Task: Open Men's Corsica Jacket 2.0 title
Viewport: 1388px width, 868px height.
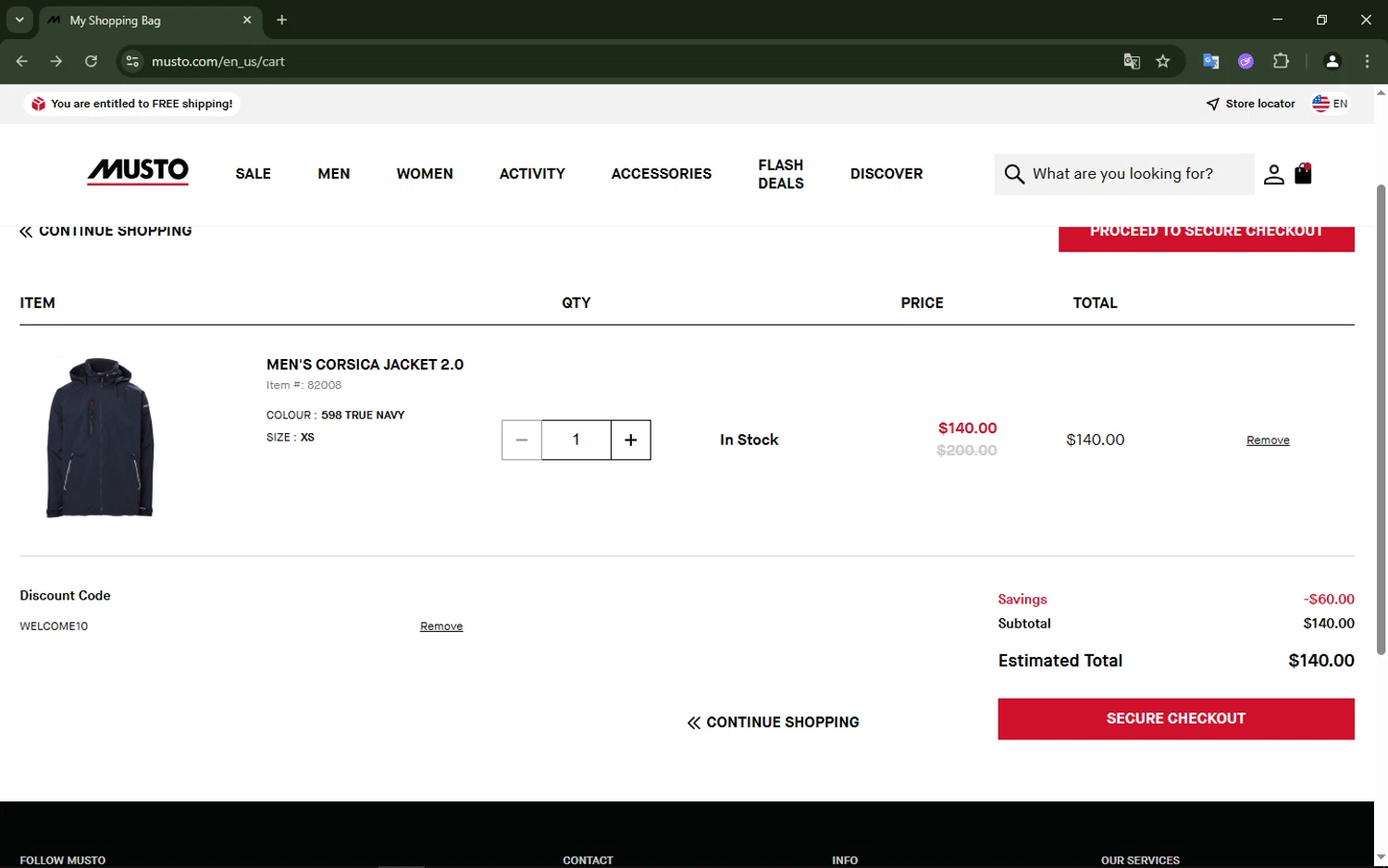Action: [366, 365]
